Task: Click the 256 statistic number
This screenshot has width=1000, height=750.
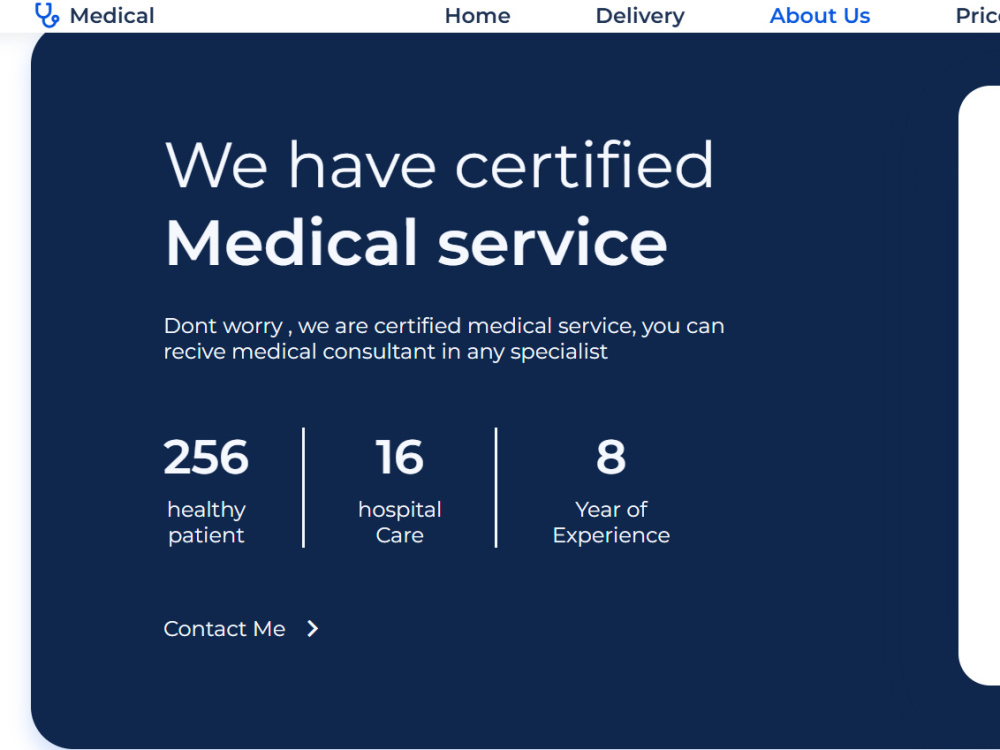Action: (206, 457)
